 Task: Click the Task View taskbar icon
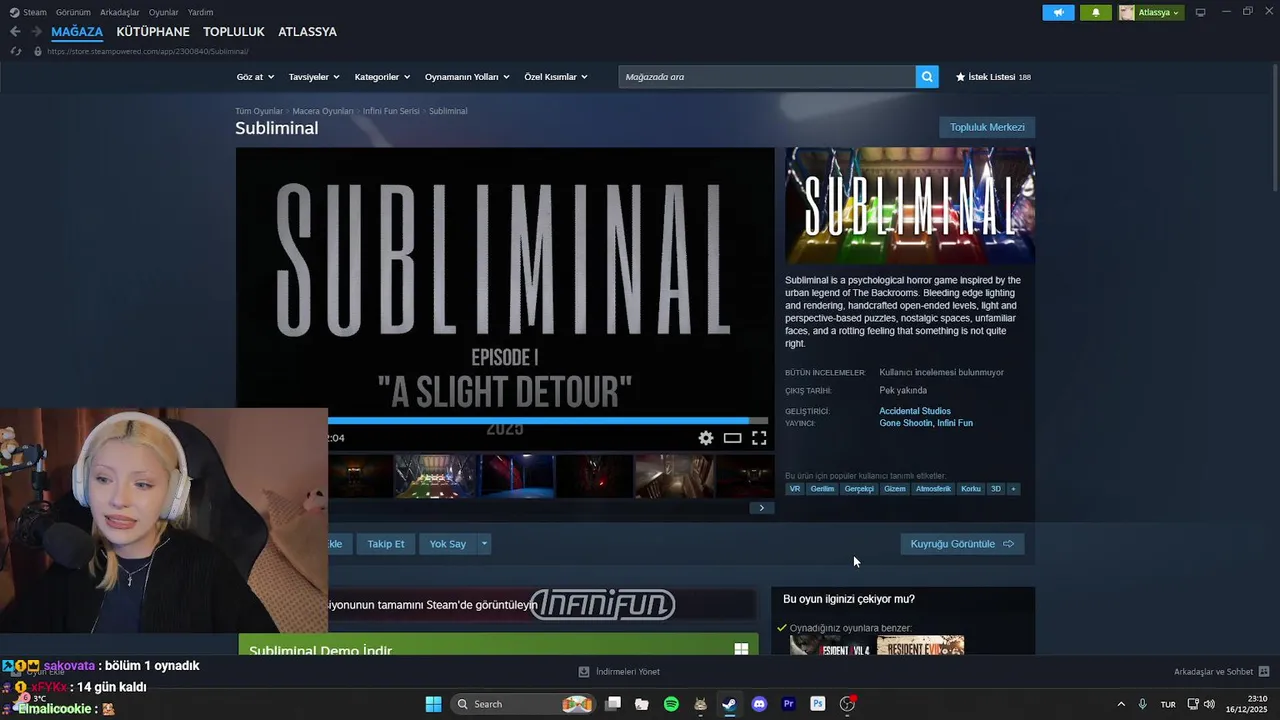[613, 704]
